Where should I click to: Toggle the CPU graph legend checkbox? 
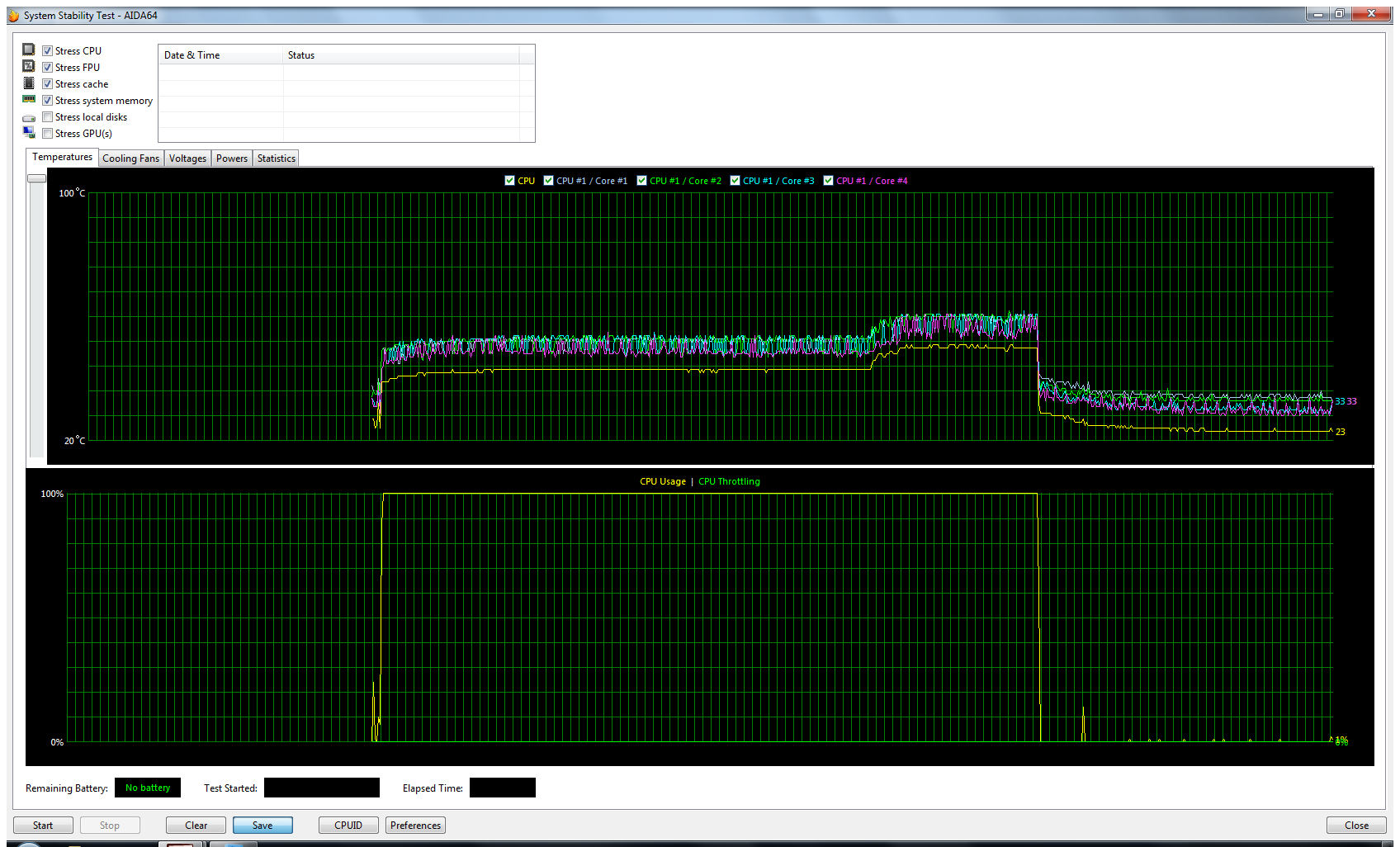tap(509, 181)
